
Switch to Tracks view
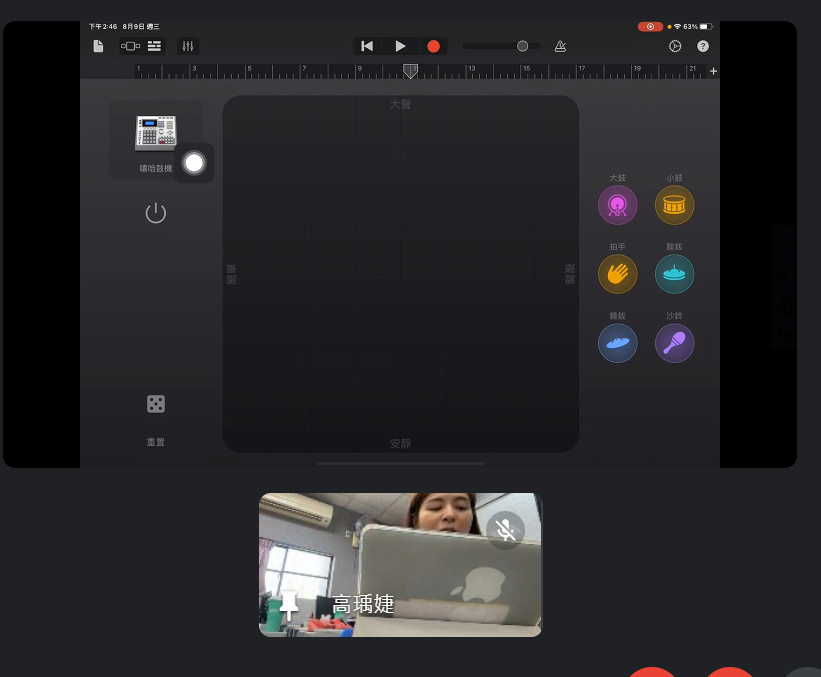[x=154, y=46]
